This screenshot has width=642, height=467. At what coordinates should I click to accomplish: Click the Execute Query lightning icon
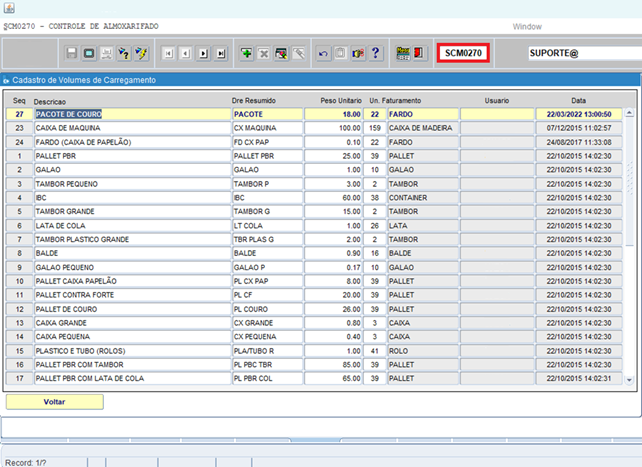tap(141, 53)
